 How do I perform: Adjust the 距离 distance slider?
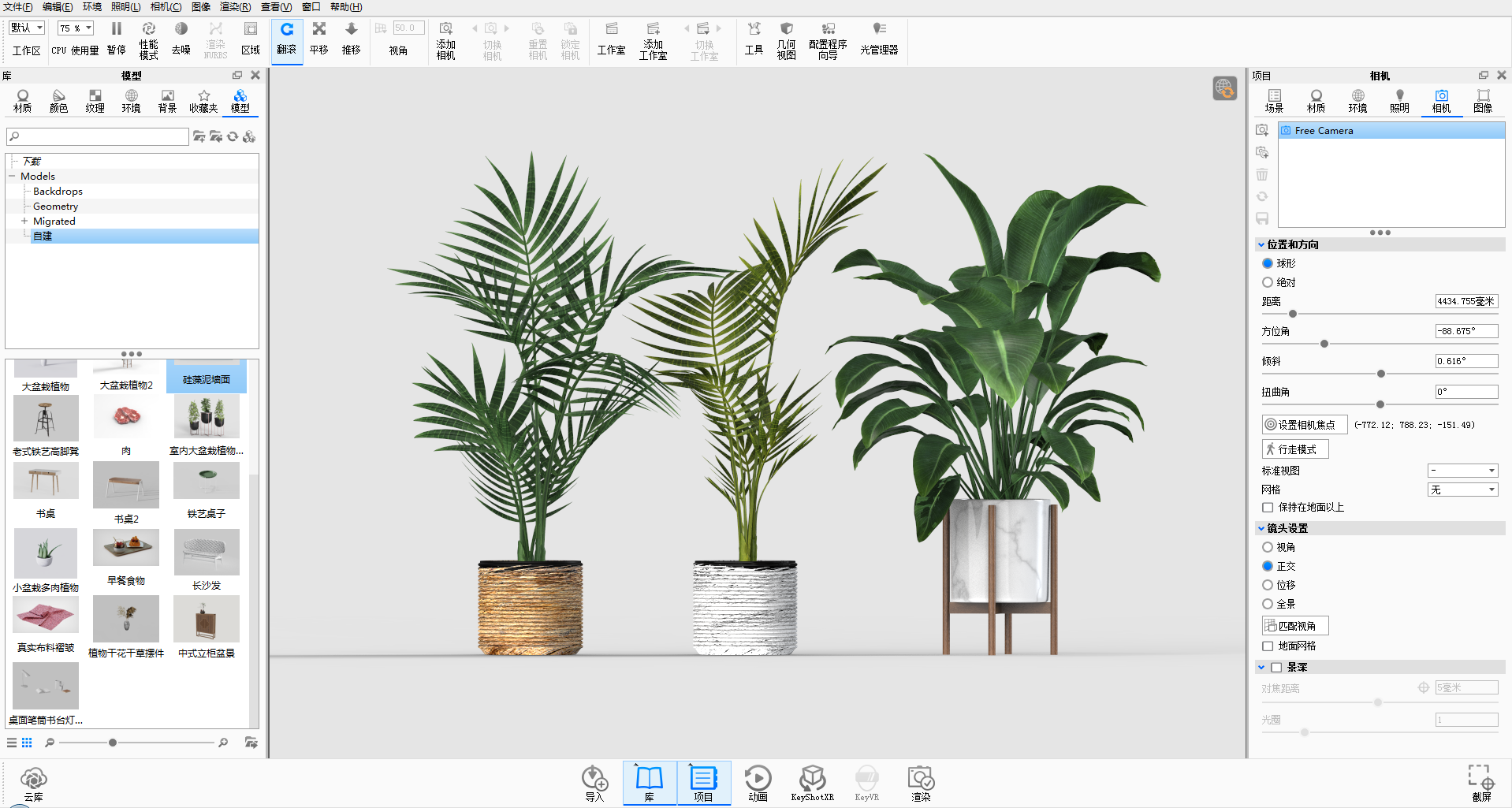[1293, 314]
